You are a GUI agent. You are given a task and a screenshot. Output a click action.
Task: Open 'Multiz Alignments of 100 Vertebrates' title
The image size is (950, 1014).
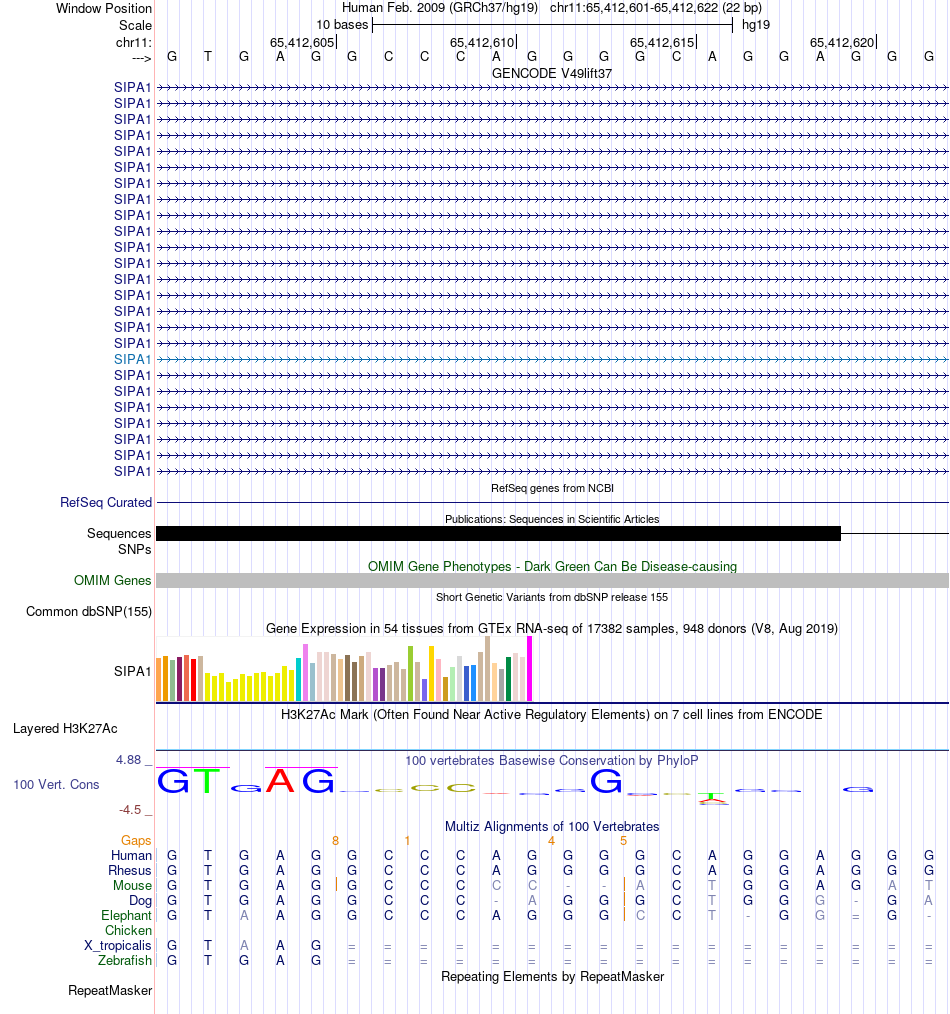tap(552, 826)
